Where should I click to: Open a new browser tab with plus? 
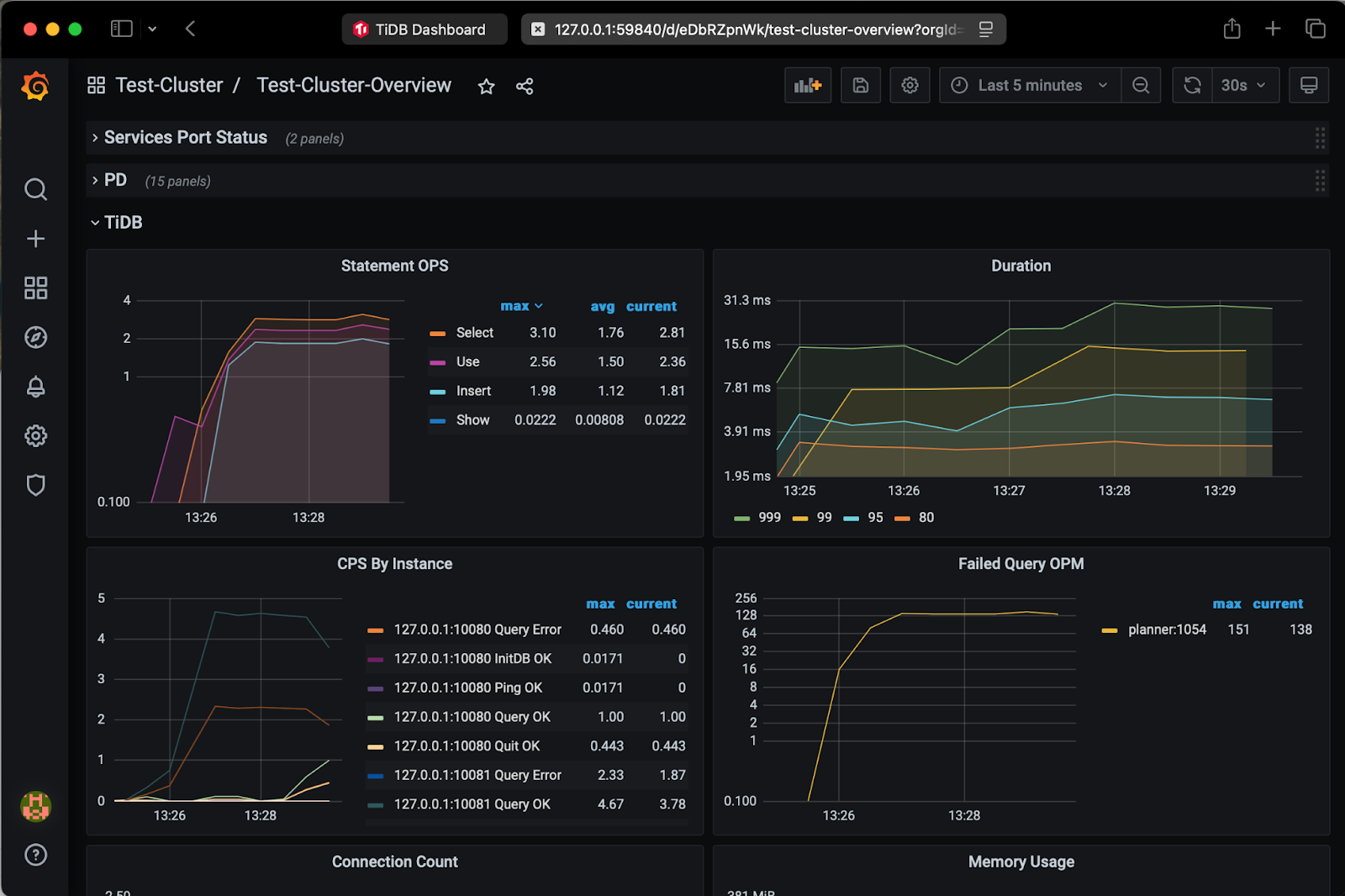(x=1273, y=29)
